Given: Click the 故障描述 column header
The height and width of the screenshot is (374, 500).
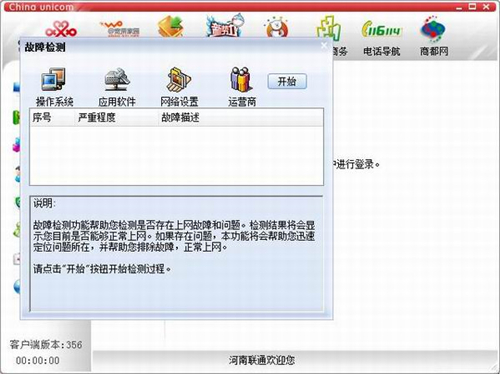Looking at the screenshot, I should (x=241, y=117).
